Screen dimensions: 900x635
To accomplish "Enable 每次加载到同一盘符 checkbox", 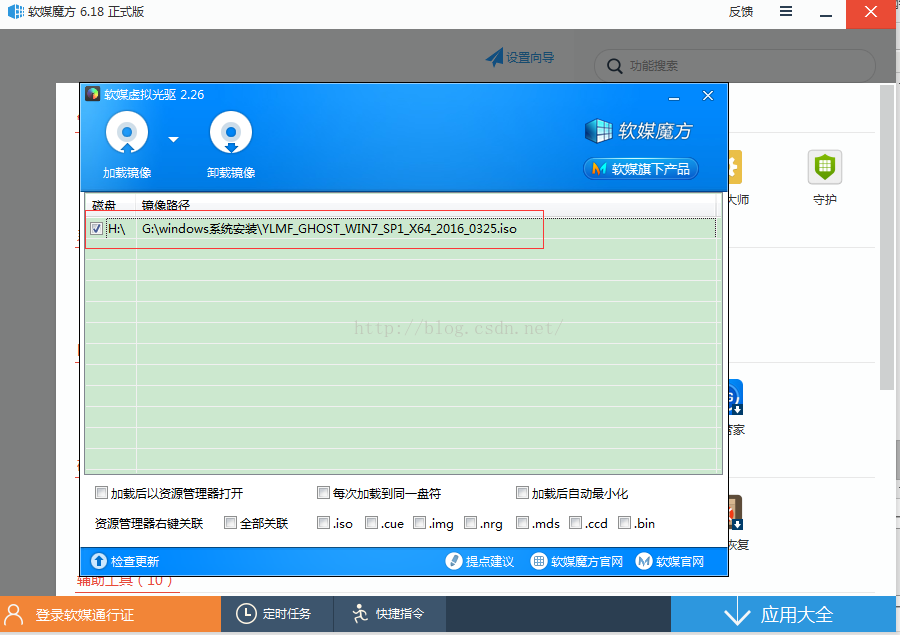I will pyautogui.click(x=324, y=493).
